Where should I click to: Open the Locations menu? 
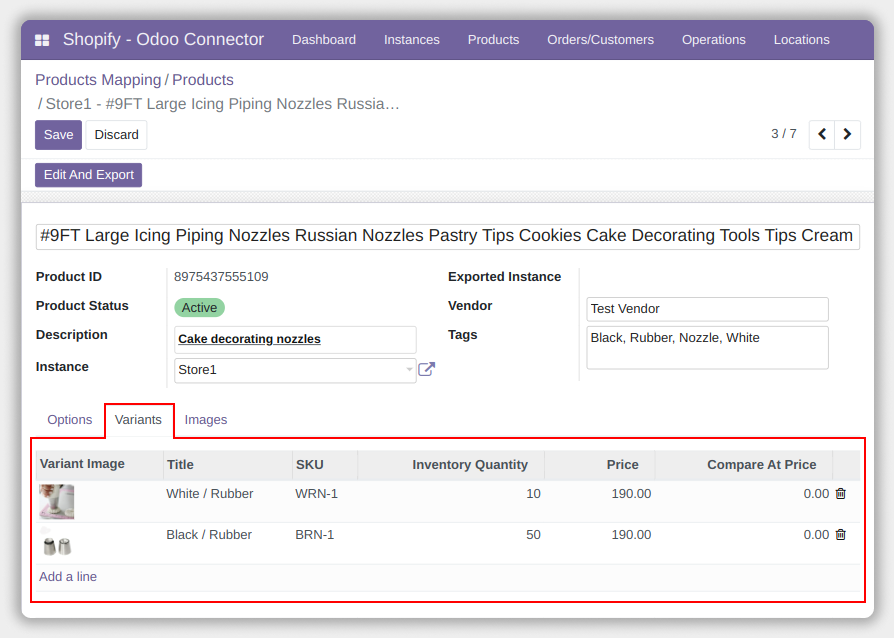802,40
